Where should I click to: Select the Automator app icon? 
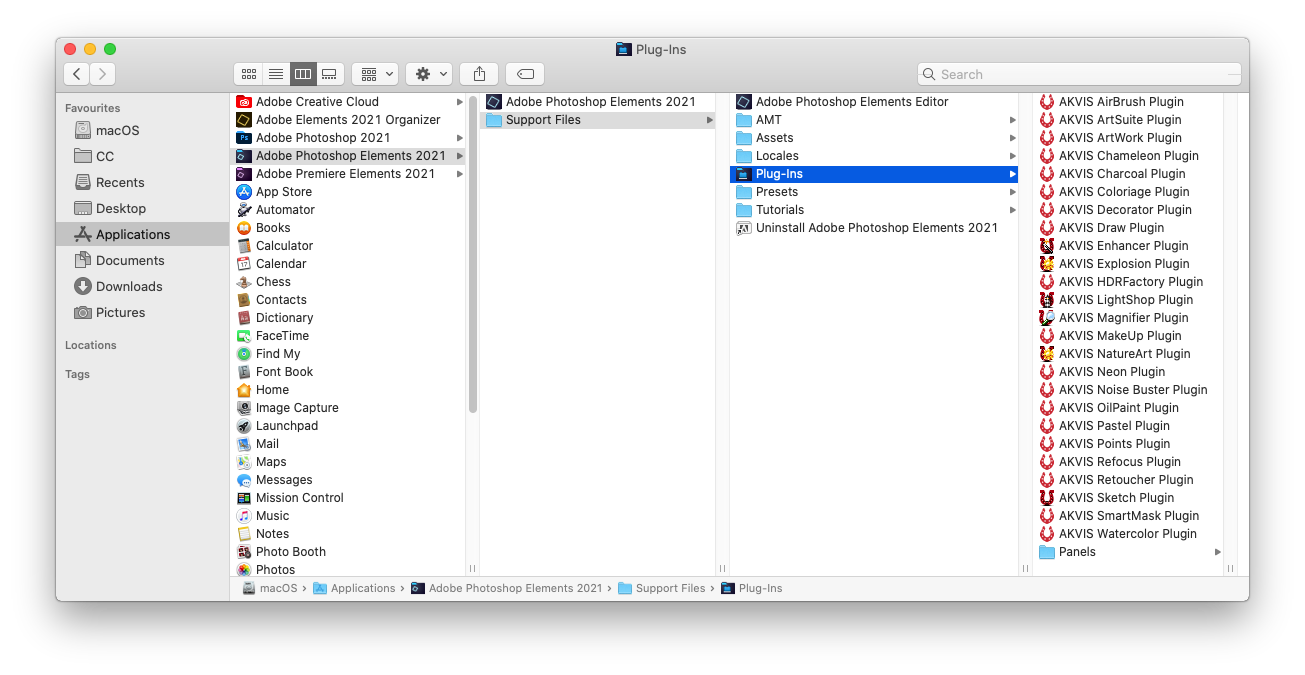point(244,210)
